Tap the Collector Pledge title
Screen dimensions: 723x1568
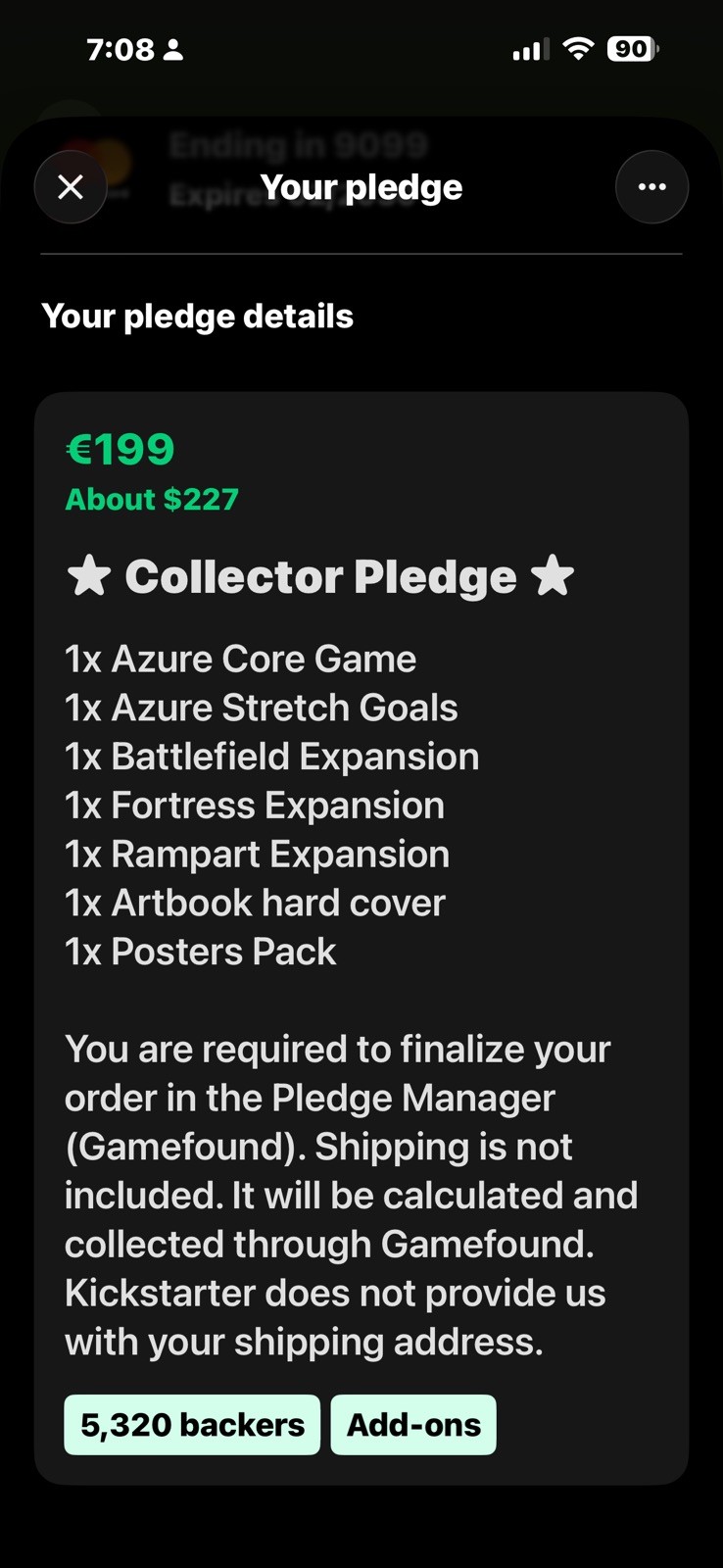(x=320, y=576)
